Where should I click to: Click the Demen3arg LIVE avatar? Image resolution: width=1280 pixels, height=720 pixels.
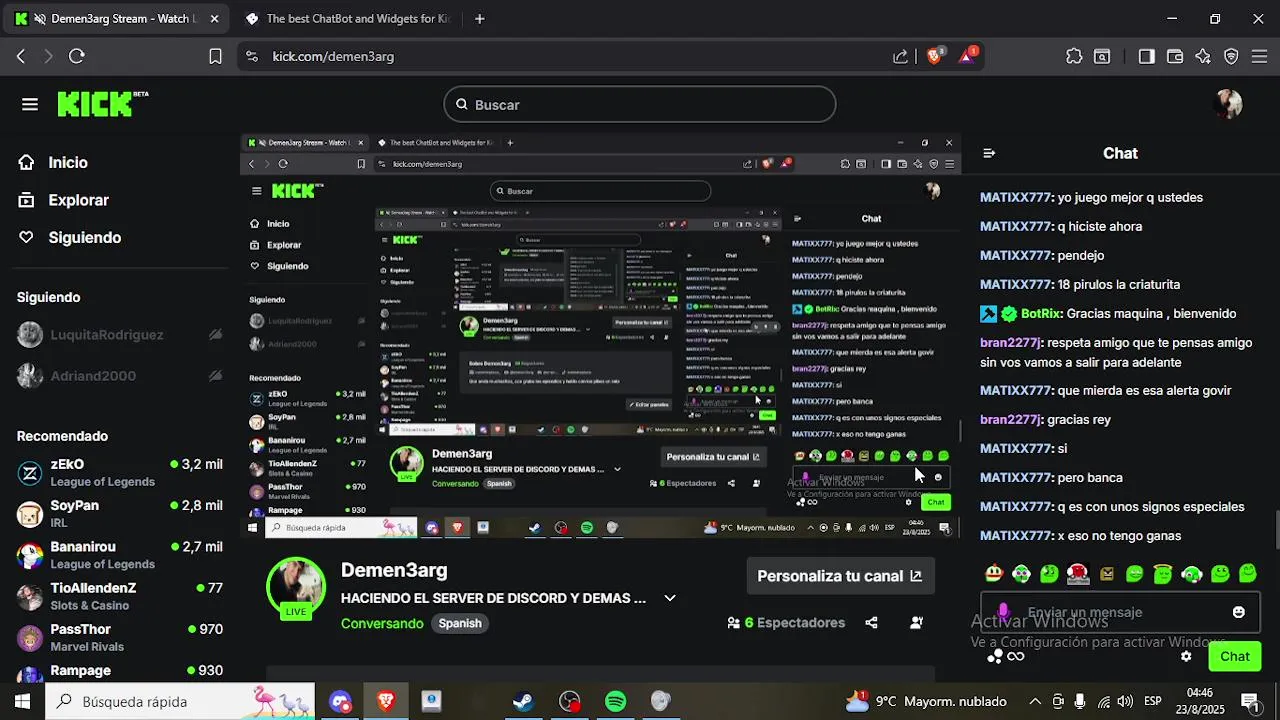[295, 588]
